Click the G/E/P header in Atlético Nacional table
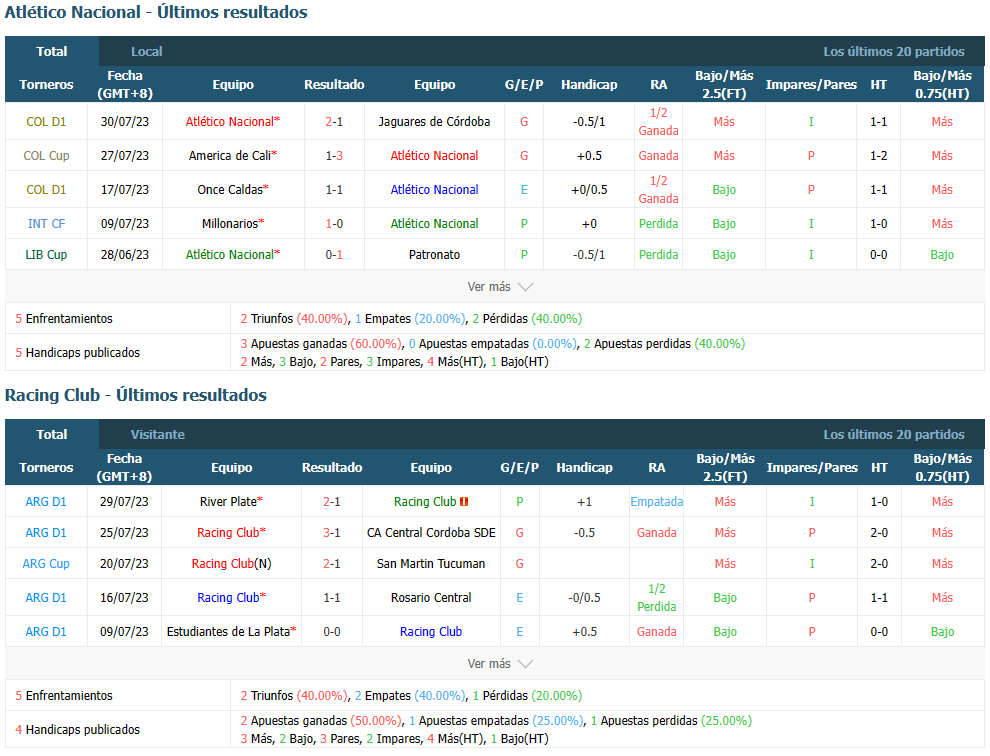The width and height of the screenshot is (990, 756). (x=524, y=85)
